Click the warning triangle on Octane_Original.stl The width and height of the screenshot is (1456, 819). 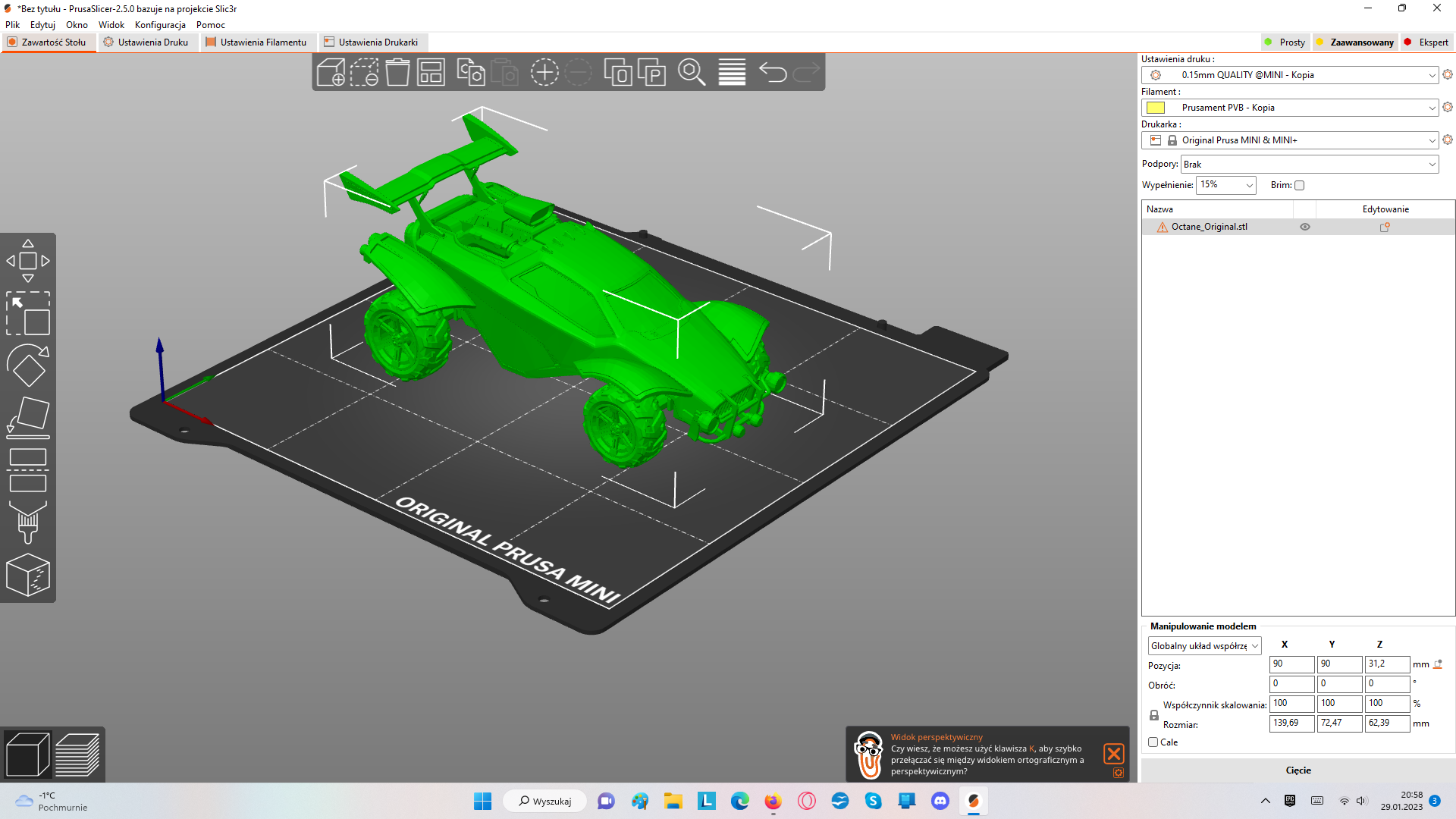pyautogui.click(x=1163, y=227)
